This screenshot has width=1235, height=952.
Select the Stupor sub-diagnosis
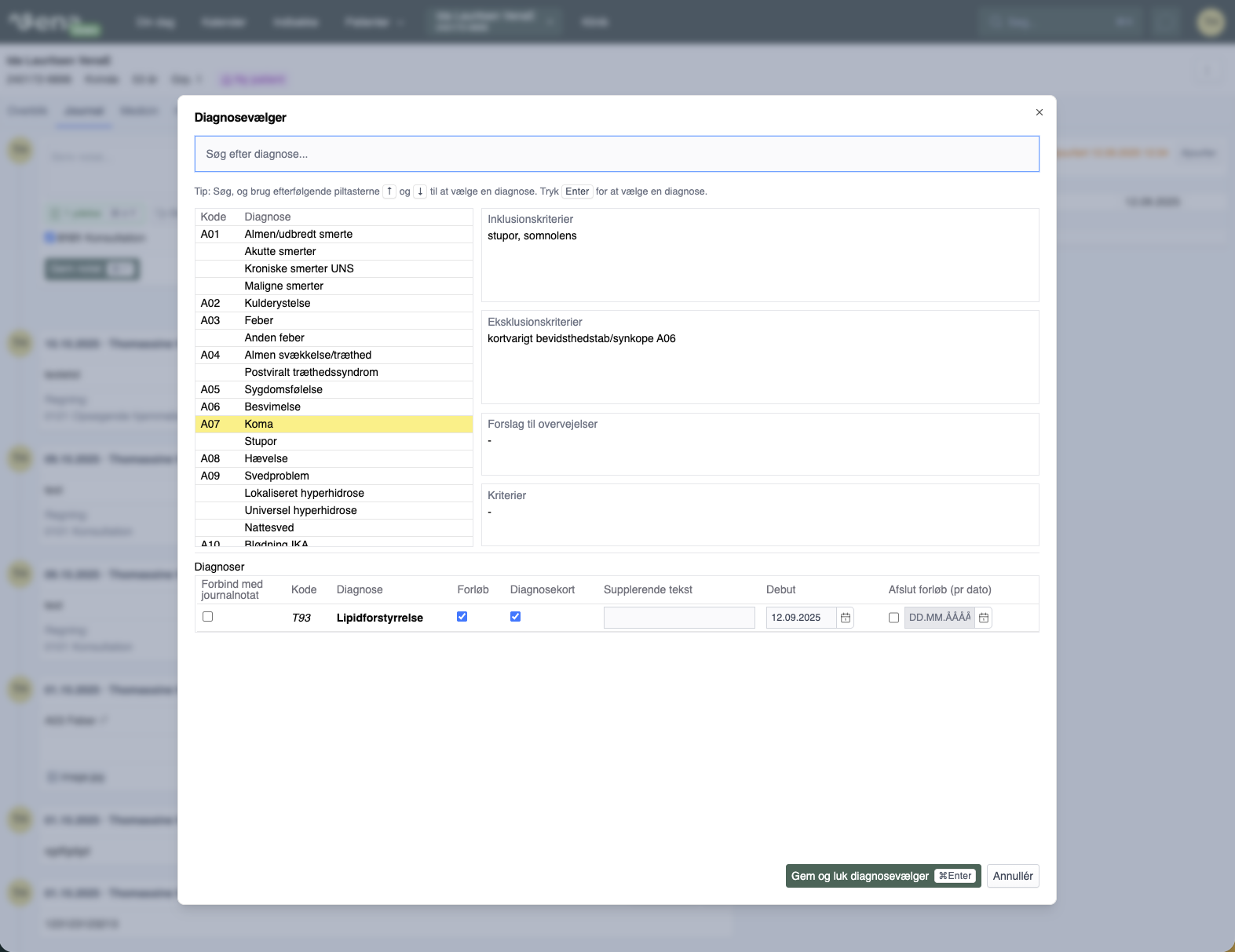tap(261, 441)
